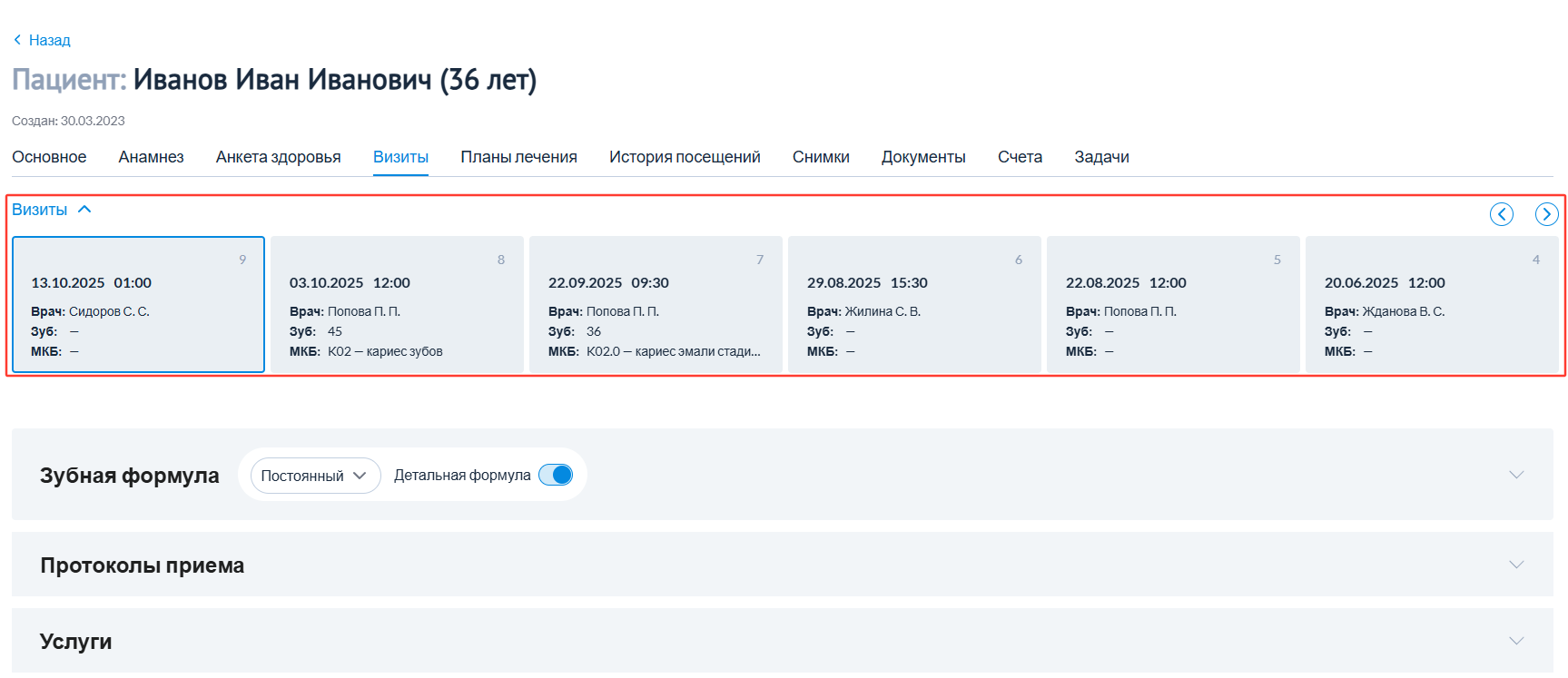Image resolution: width=1568 pixels, height=678 pixels.
Task: Select visit card dated 22.08.2025 12:00
Action: click(x=1173, y=305)
